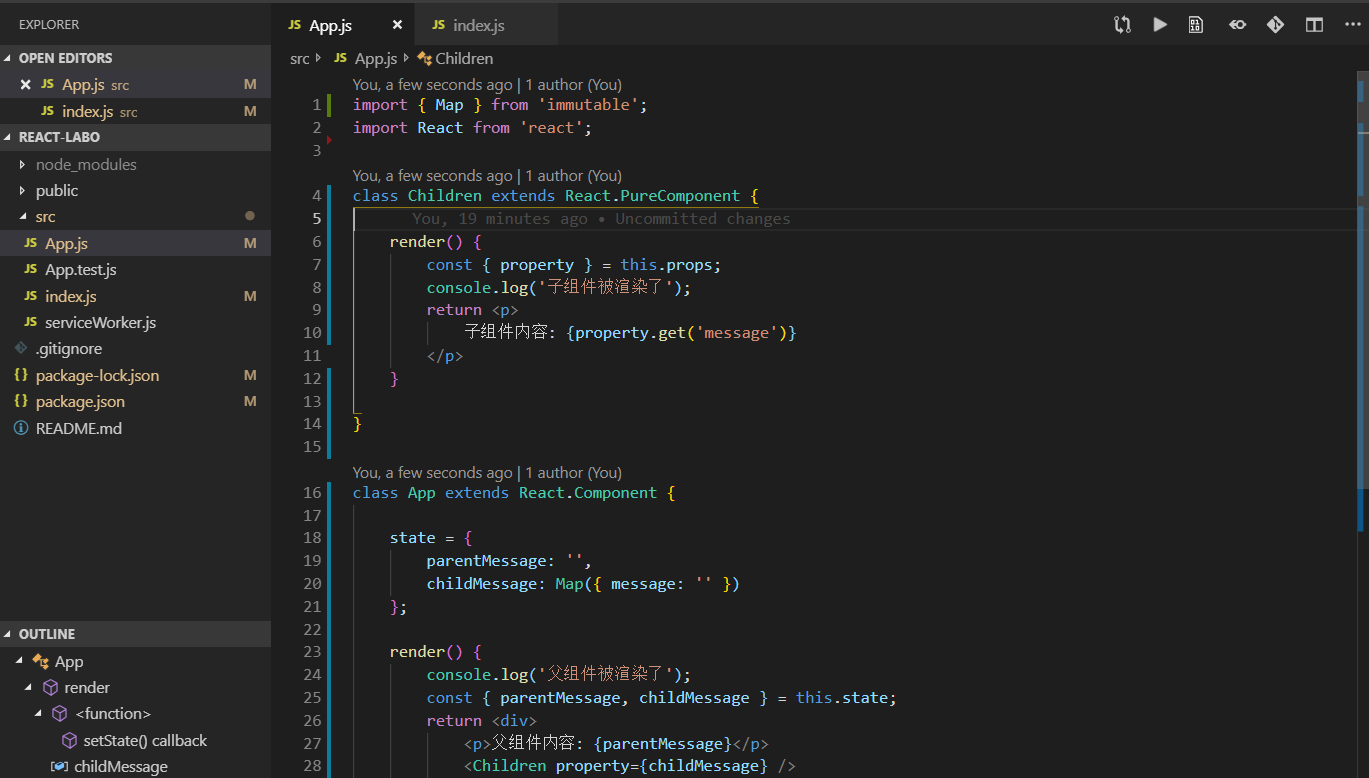Click the binary hex file icon
This screenshot has width=1369, height=778.
1195,25
